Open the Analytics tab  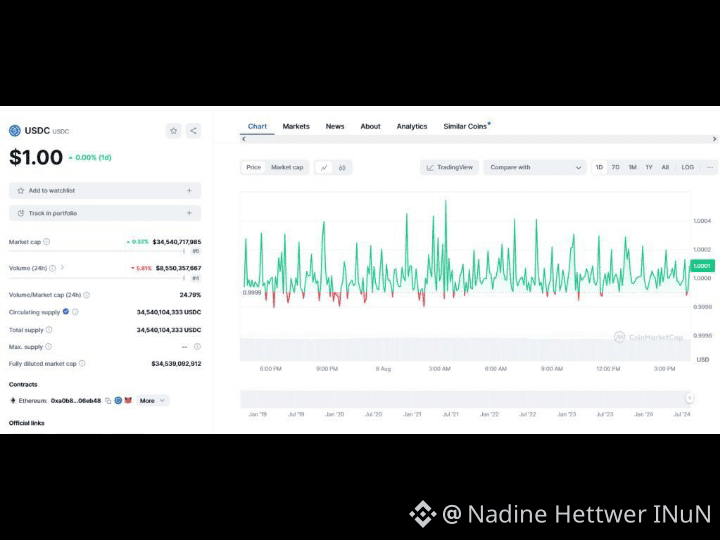[x=412, y=126]
